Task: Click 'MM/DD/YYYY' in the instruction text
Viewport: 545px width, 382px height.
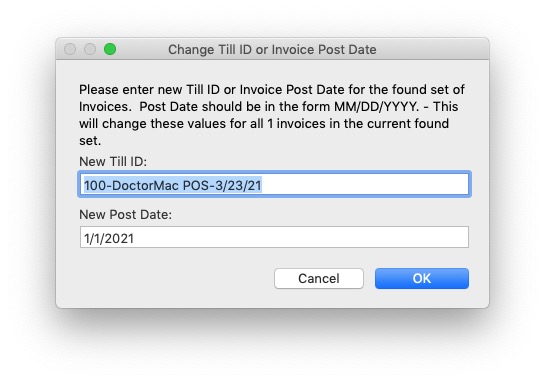Action: [376, 107]
